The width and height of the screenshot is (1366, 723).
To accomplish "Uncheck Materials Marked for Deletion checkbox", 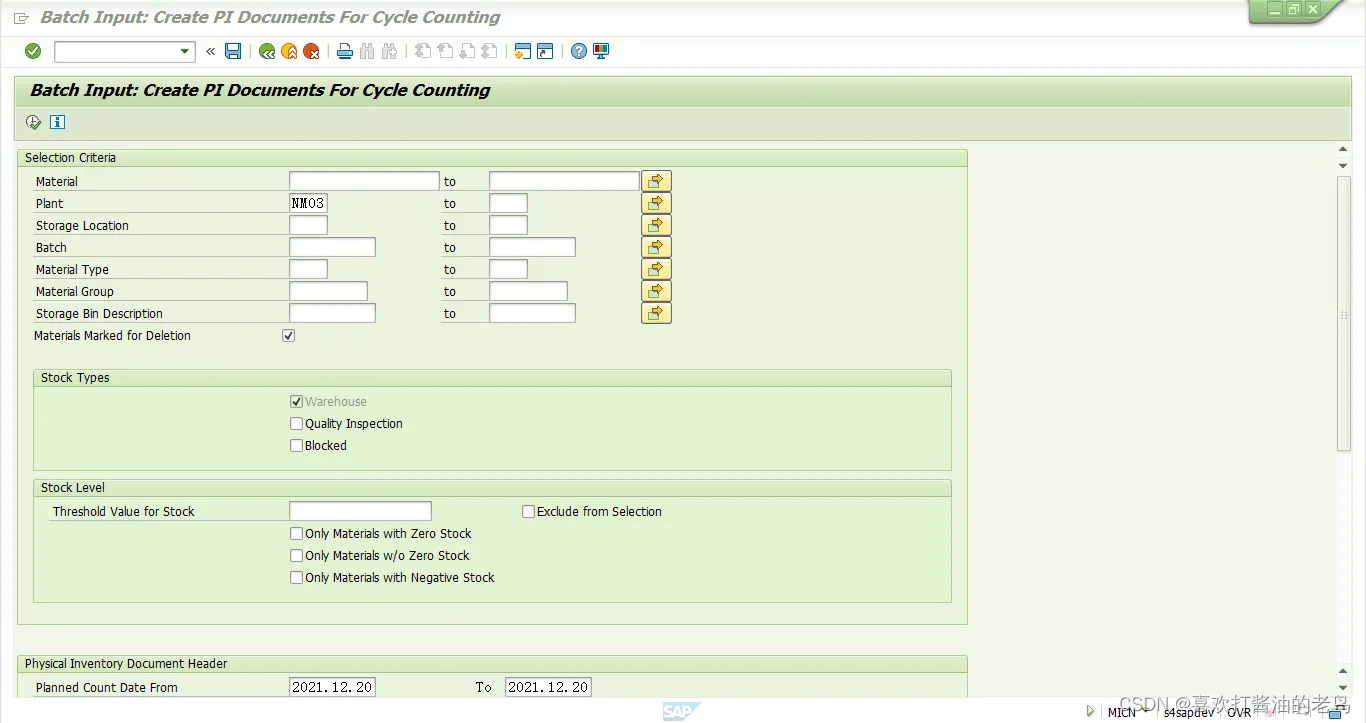I will pos(289,336).
